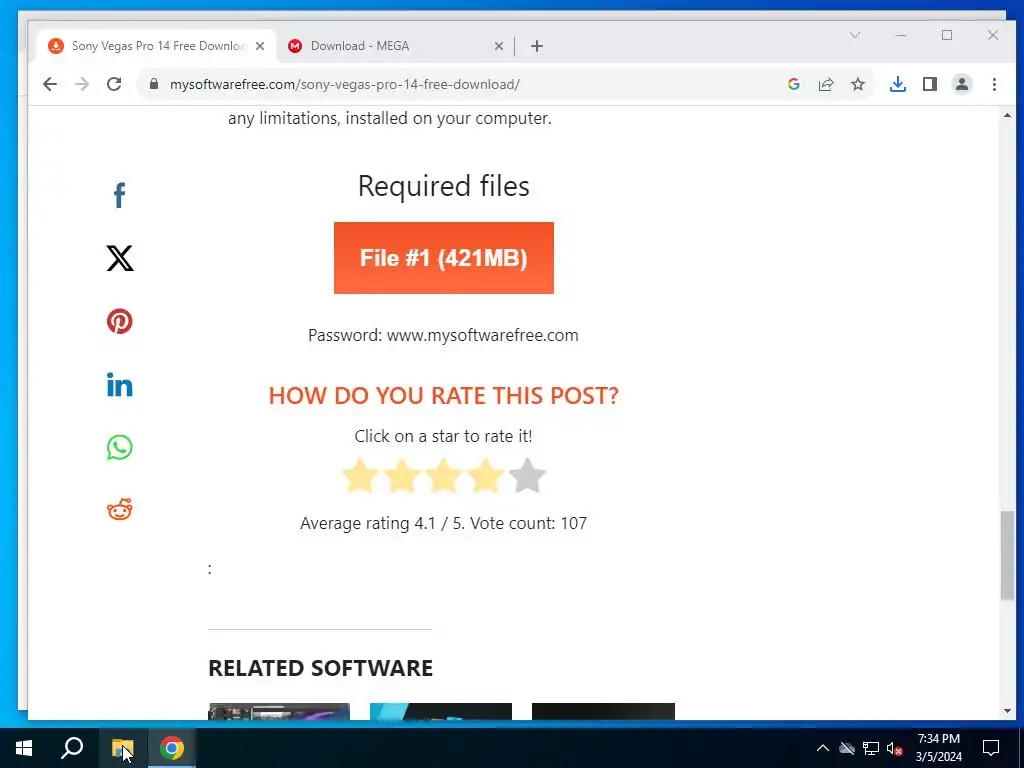
Task: Select the password text www.mysoftwarefree.com
Action: (x=483, y=335)
